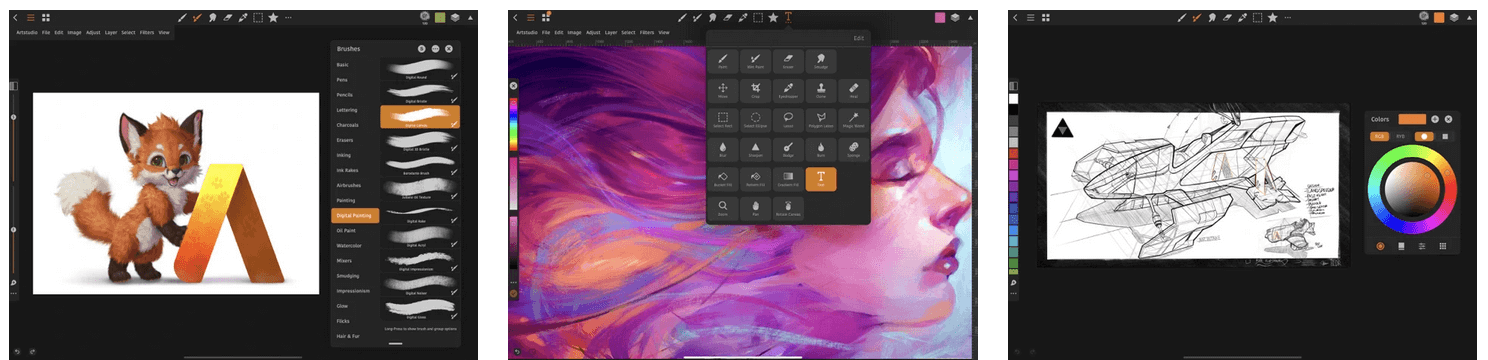Select the Hair & Fur brush category

pos(347,336)
